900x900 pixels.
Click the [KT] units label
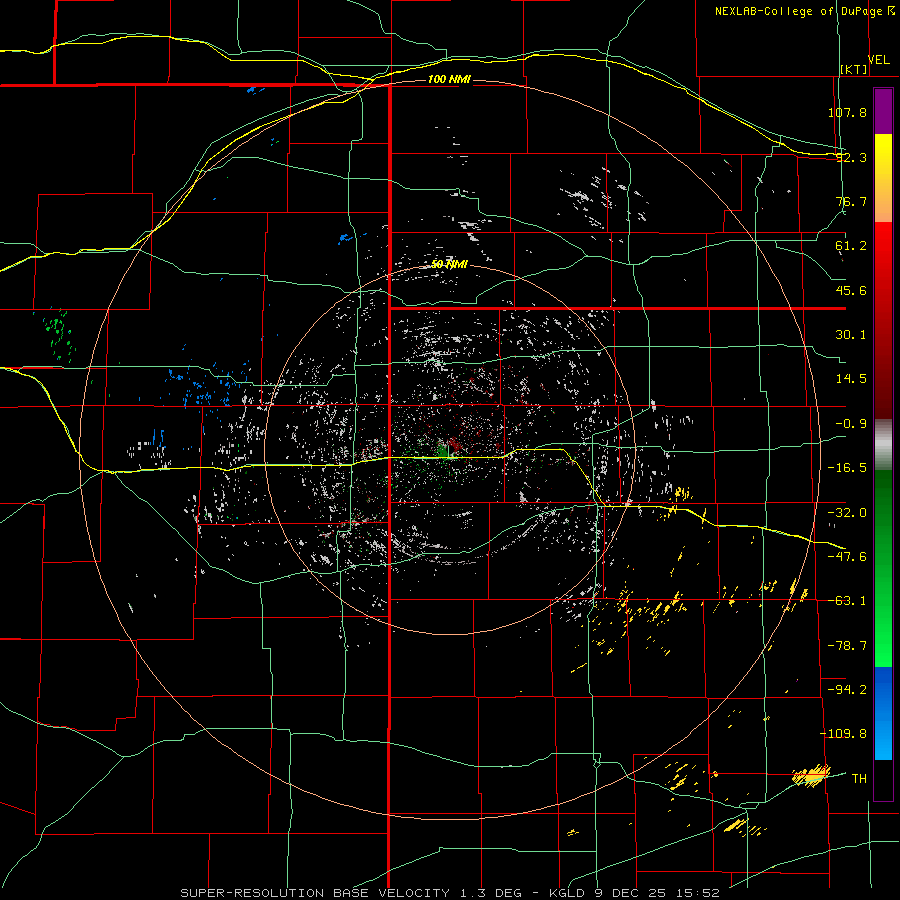(x=854, y=69)
